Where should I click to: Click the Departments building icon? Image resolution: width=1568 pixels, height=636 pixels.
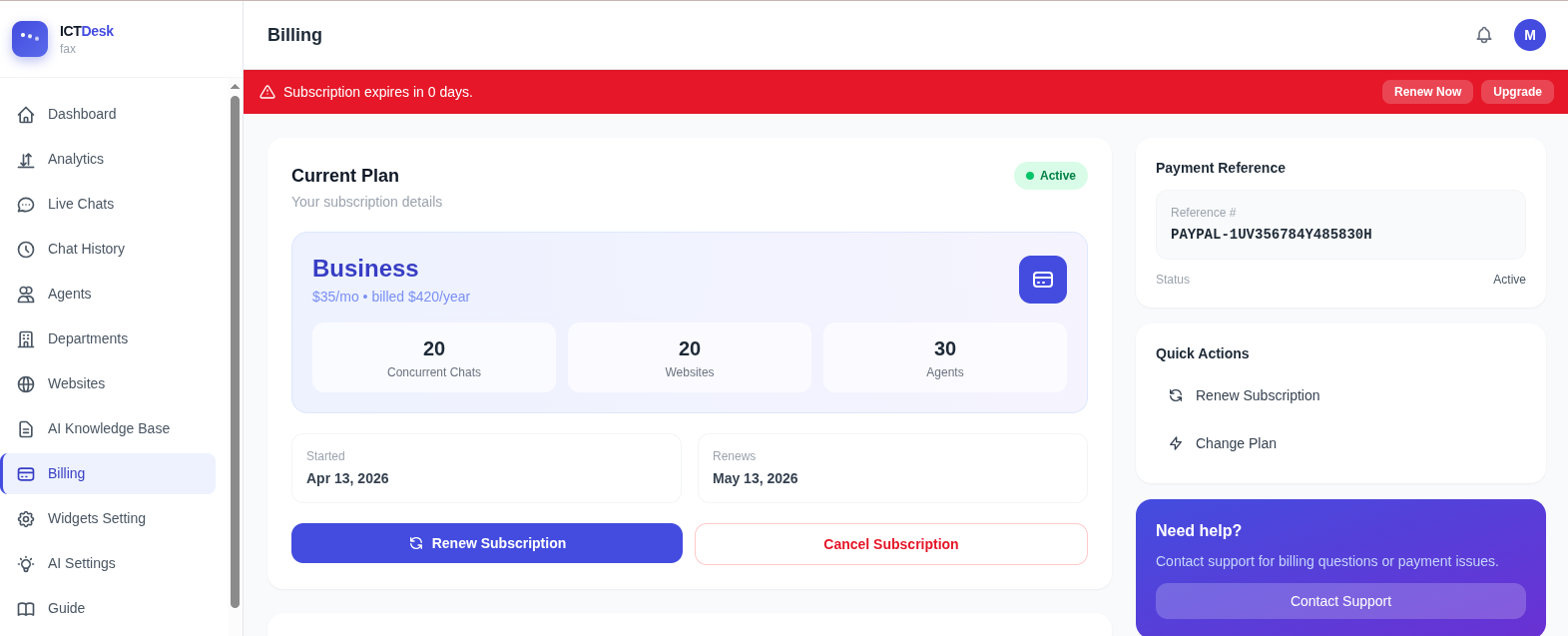point(26,339)
